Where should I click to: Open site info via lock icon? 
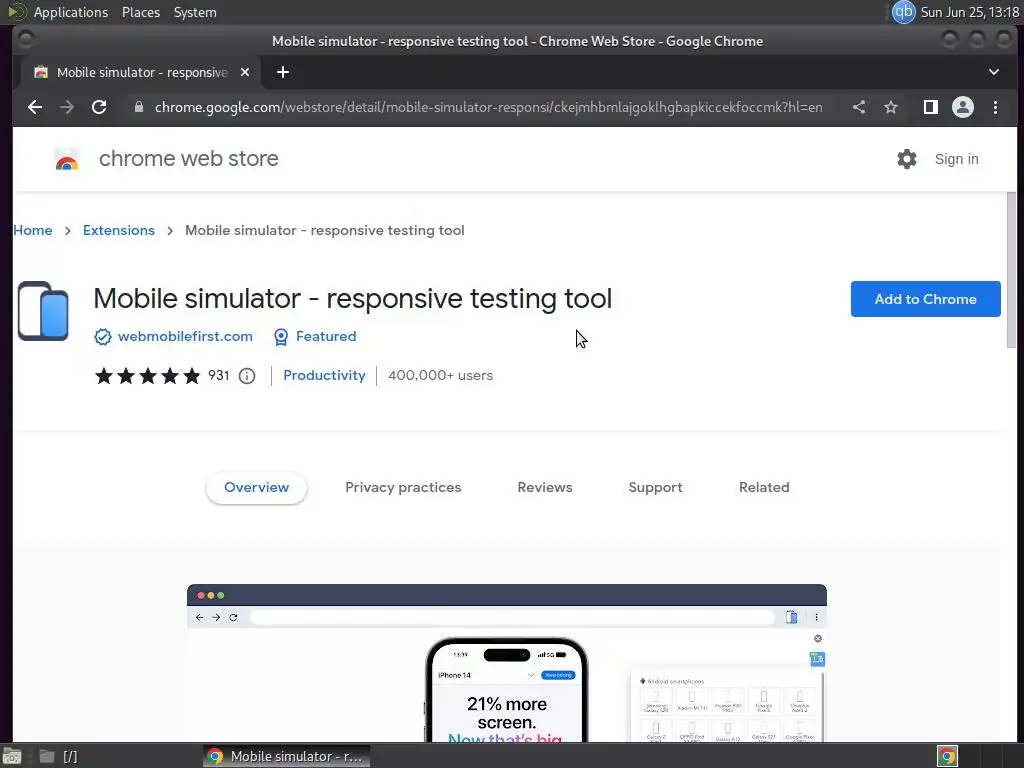point(138,107)
